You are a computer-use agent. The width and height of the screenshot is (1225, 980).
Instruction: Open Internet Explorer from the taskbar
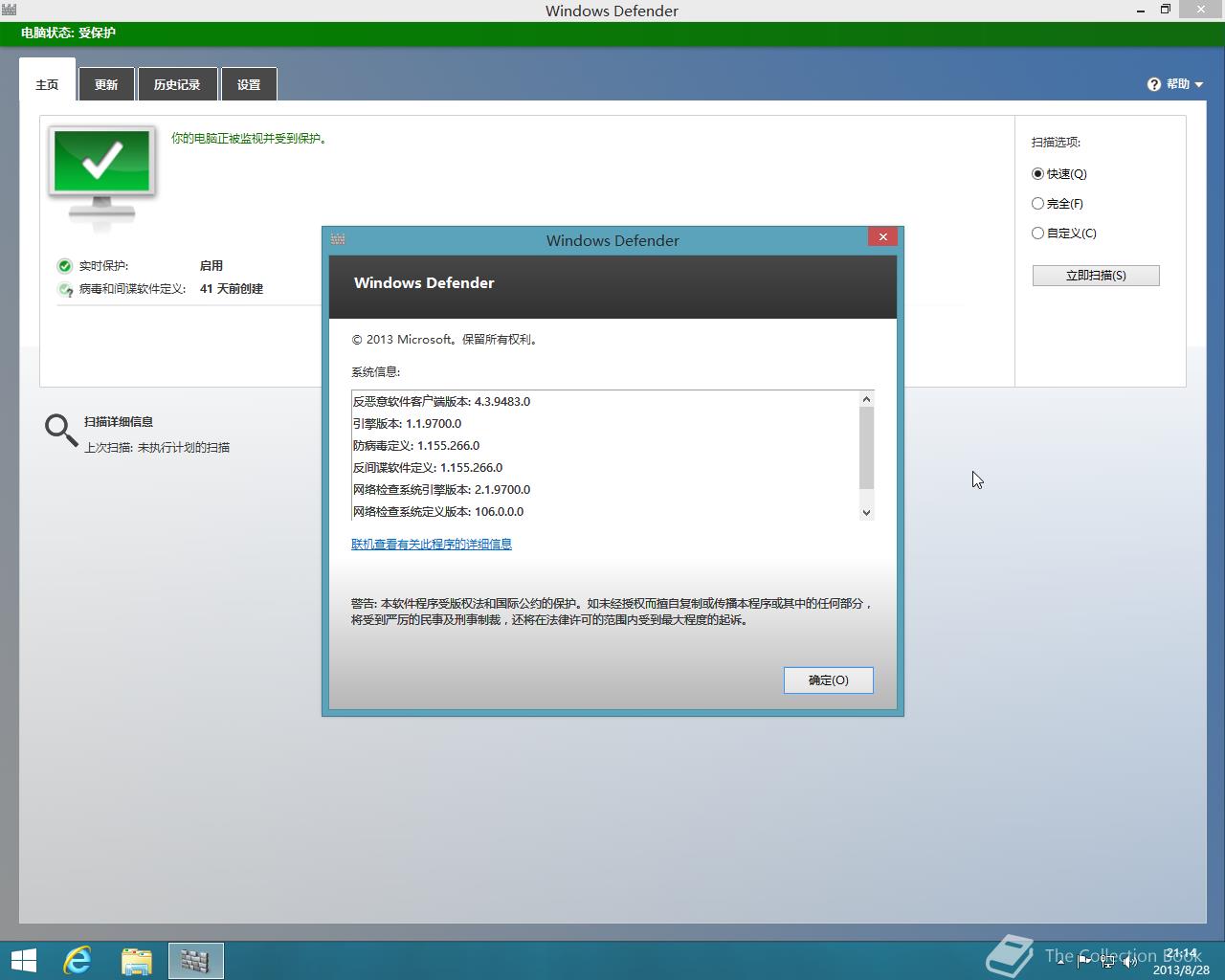click(x=77, y=960)
